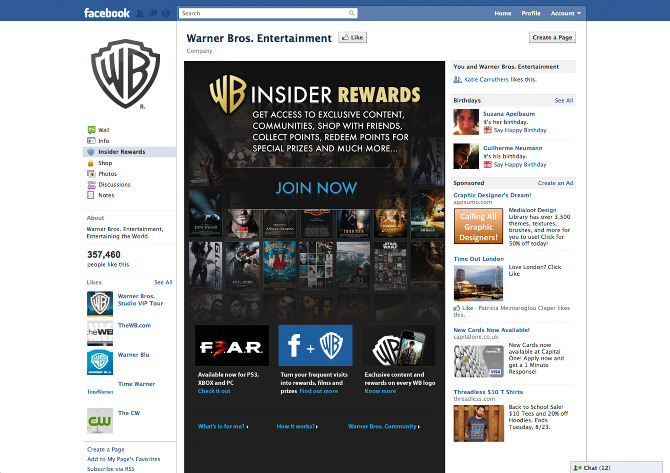The height and width of the screenshot is (473, 670).
Task: Click the friend icon beside Katie Carruthers
Action: (x=457, y=79)
